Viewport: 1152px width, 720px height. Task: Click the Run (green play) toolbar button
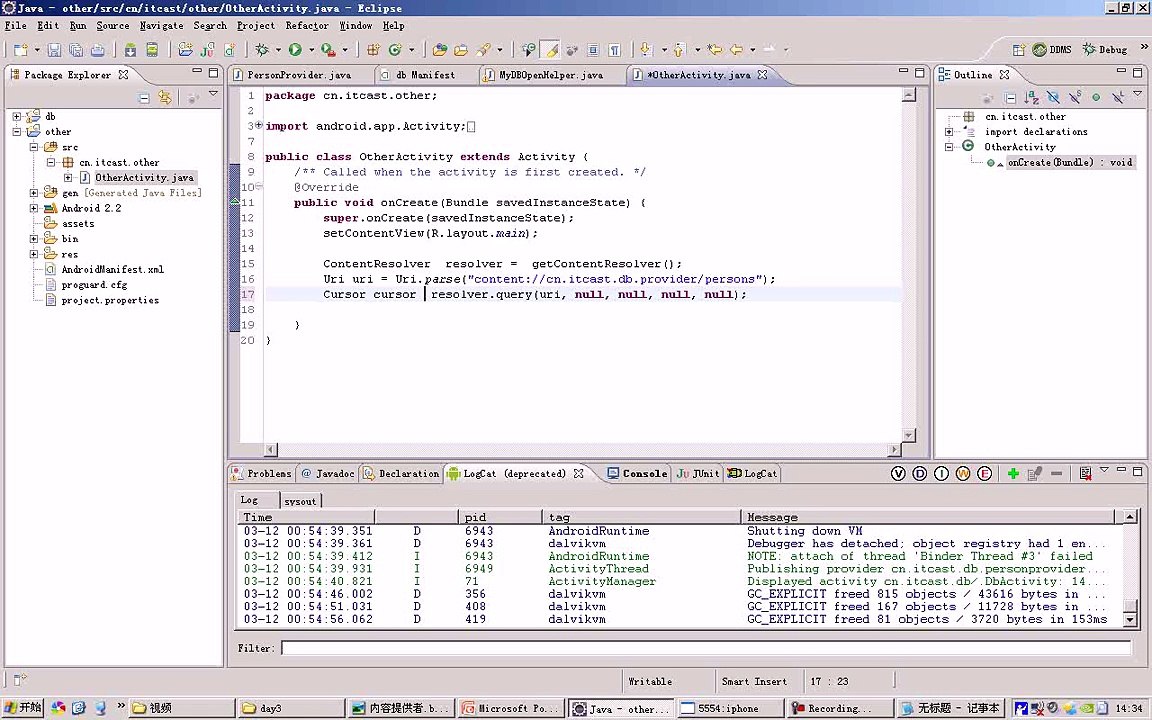click(295, 49)
